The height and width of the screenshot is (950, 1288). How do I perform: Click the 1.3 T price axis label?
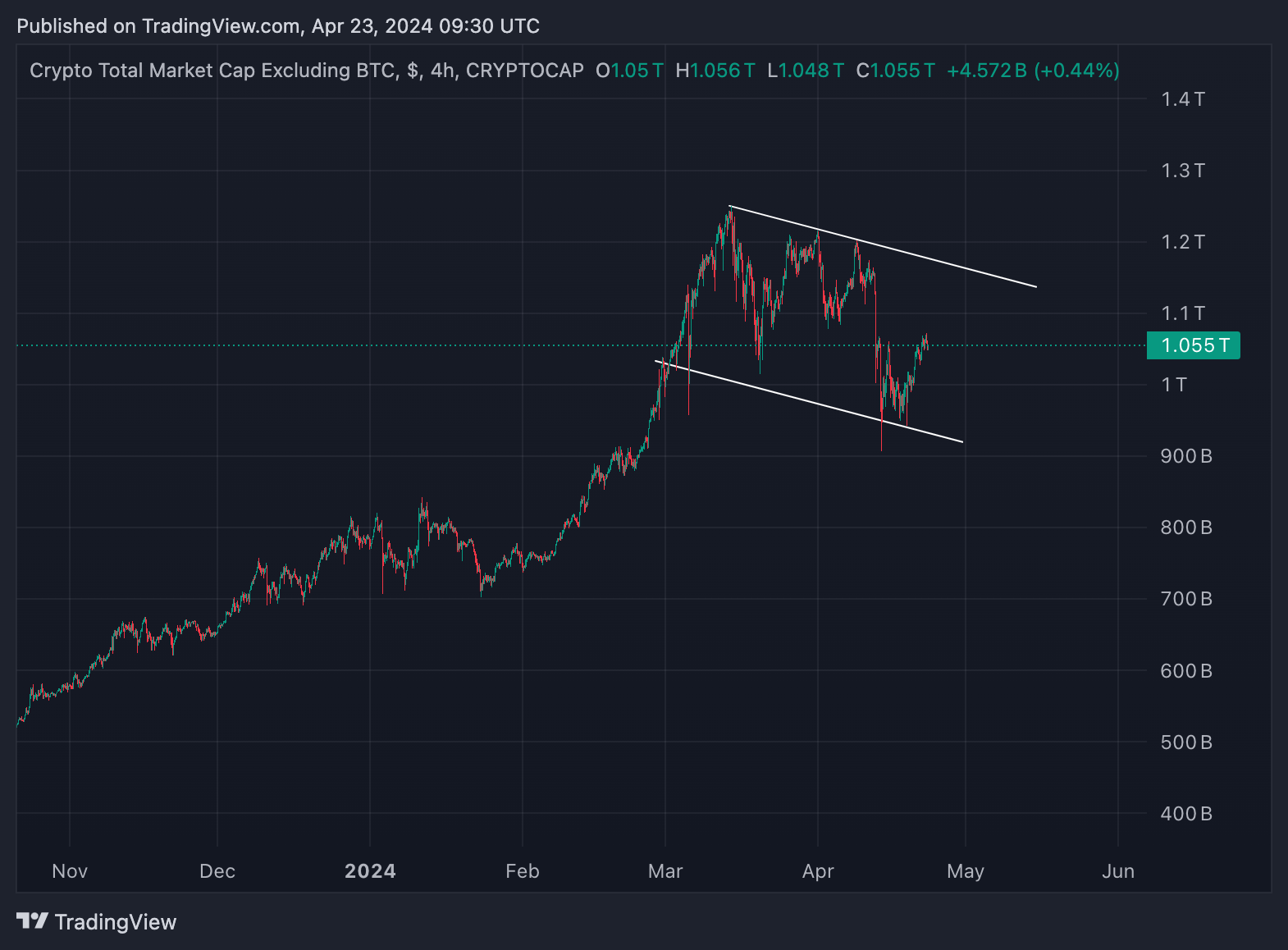click(x=1182, y=171)
